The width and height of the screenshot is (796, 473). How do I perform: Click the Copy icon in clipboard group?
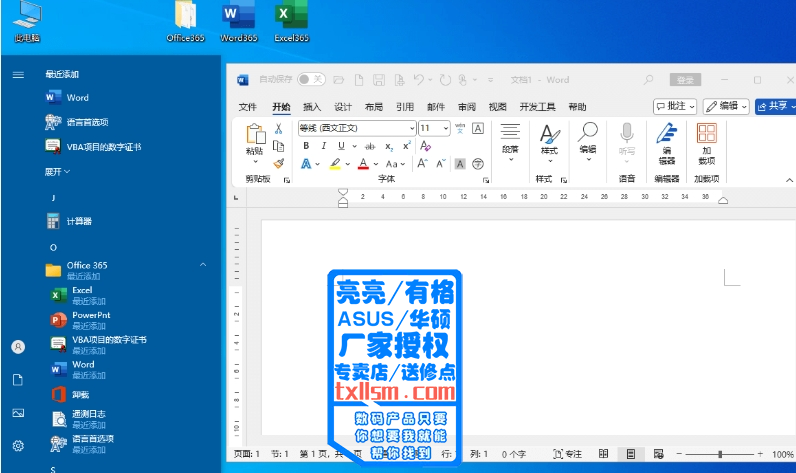[x=278, y=147]
